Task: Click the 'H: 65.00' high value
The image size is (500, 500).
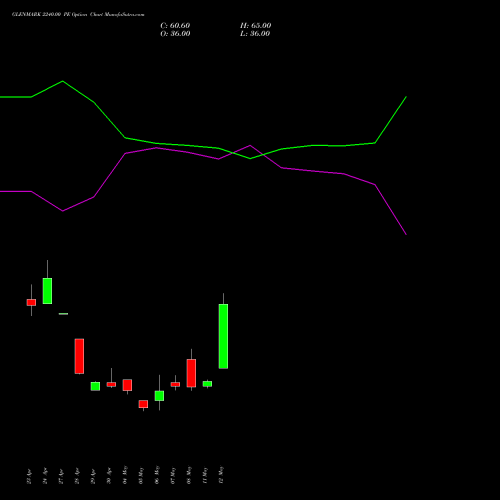Action: click(x=255, y=26)
